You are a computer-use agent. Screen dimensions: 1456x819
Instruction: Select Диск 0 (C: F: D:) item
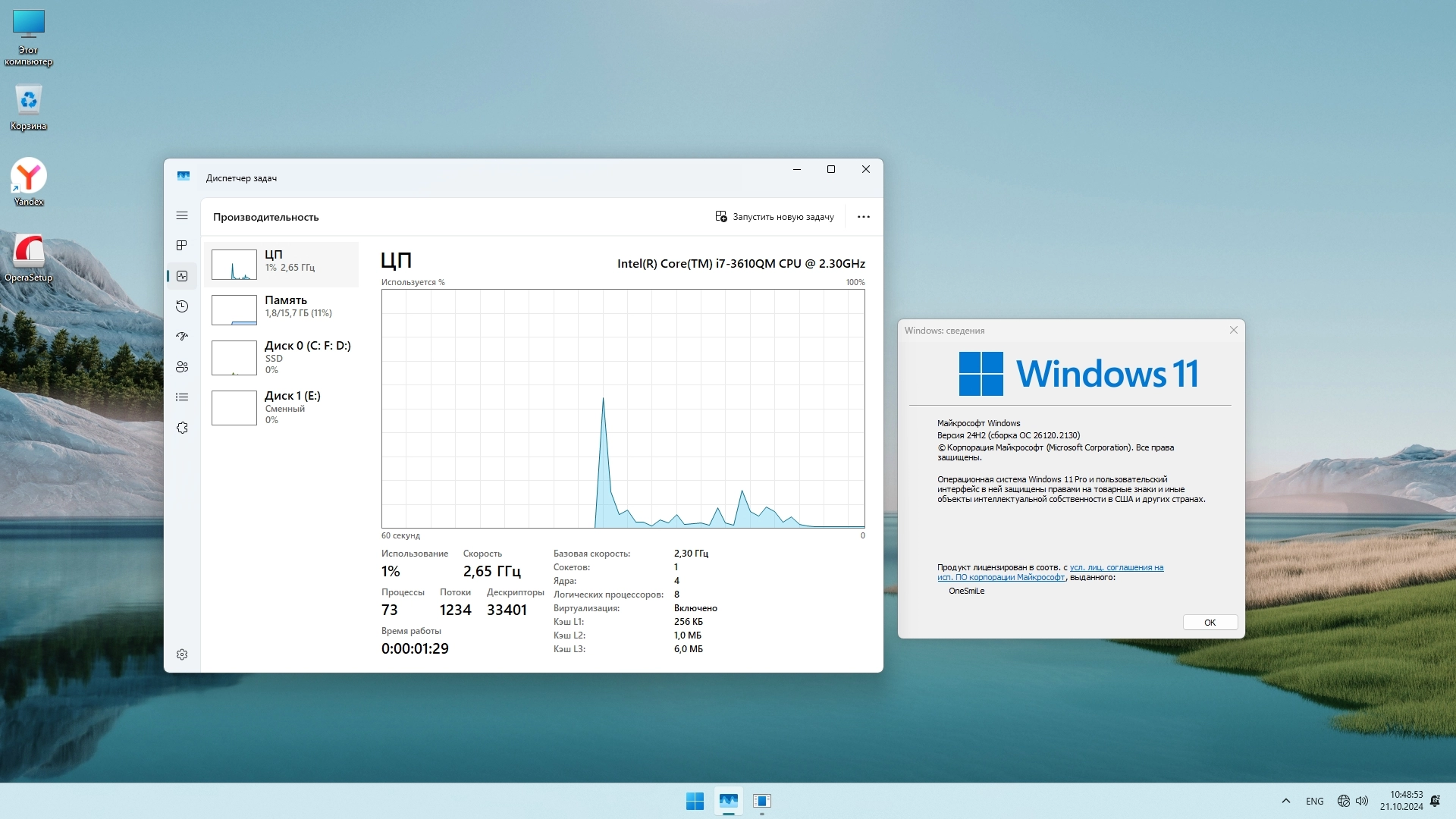point(281,356)
